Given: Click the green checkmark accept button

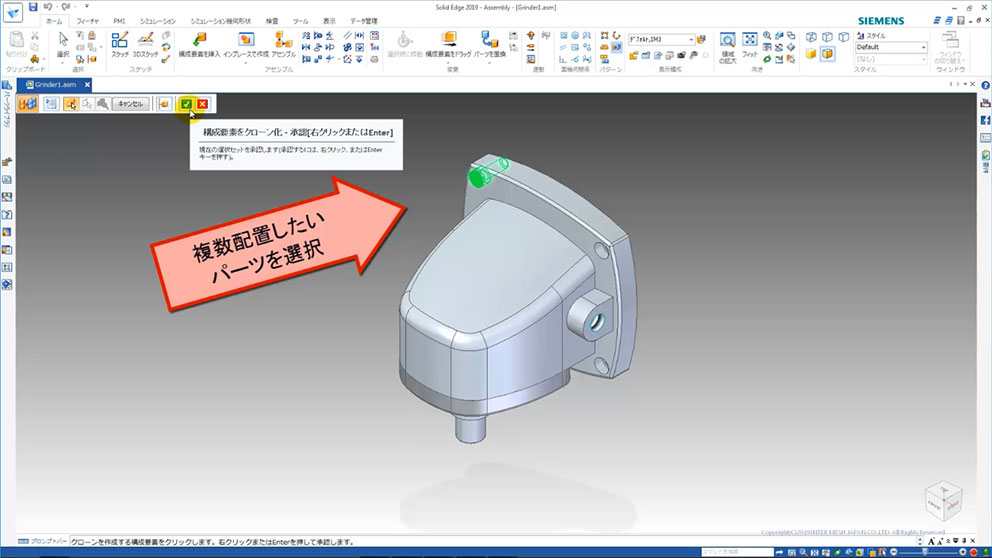Looking at the screenshot, I should click(x=187, y=104).
